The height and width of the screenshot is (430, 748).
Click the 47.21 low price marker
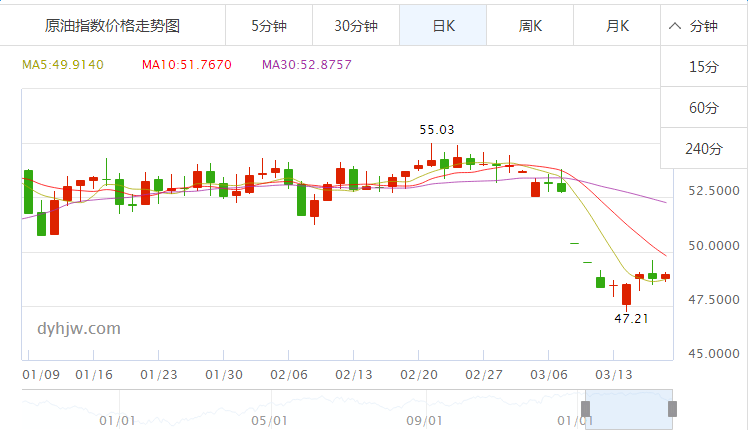pos(631,318)
